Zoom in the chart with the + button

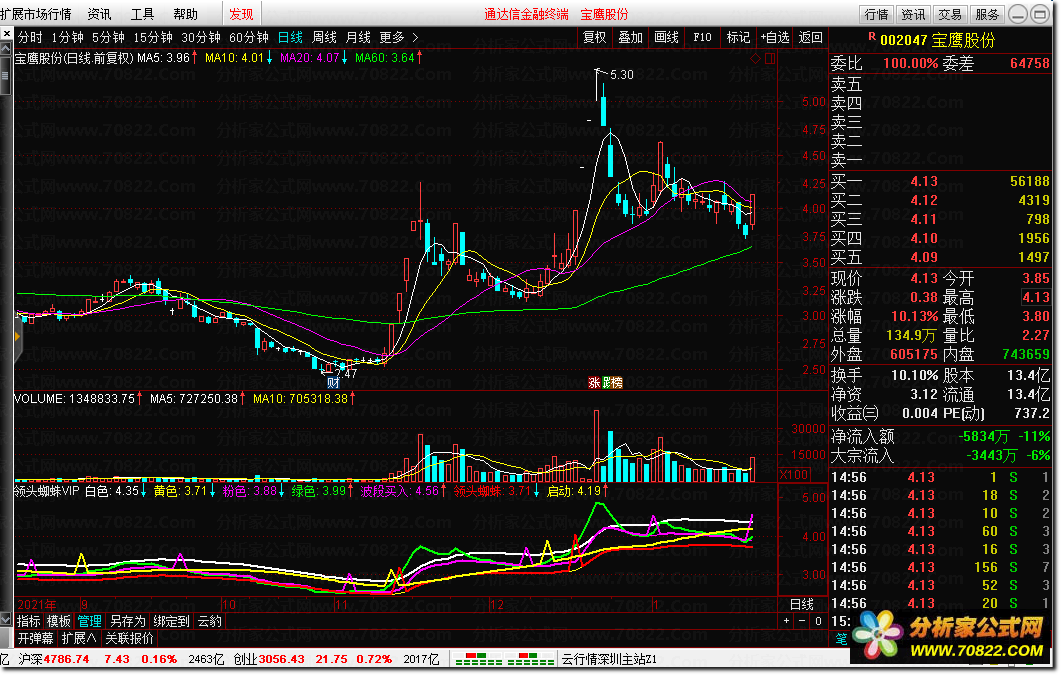tap(786, 621)
